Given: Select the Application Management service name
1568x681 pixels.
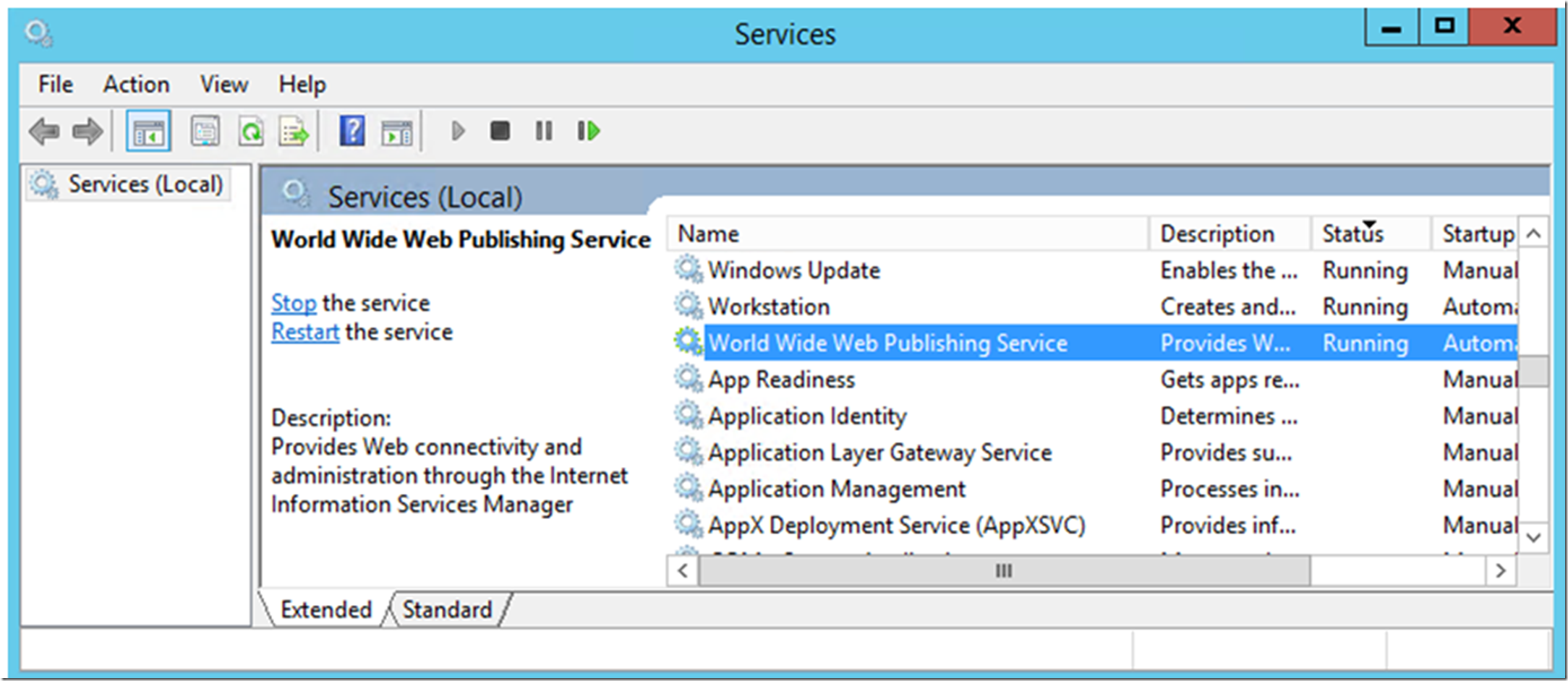Looking at the screenshot, I should point(837,489).
